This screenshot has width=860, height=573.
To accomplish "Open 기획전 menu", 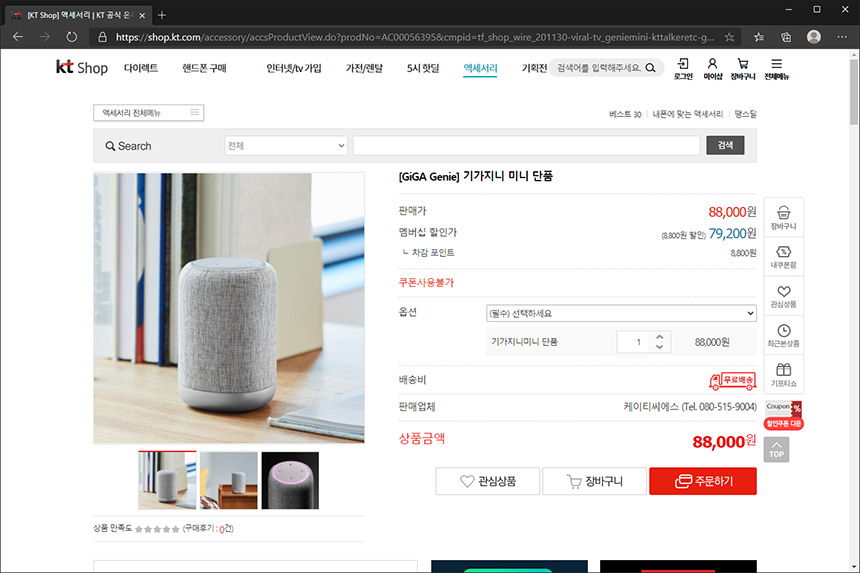I will tap(534, 68).
